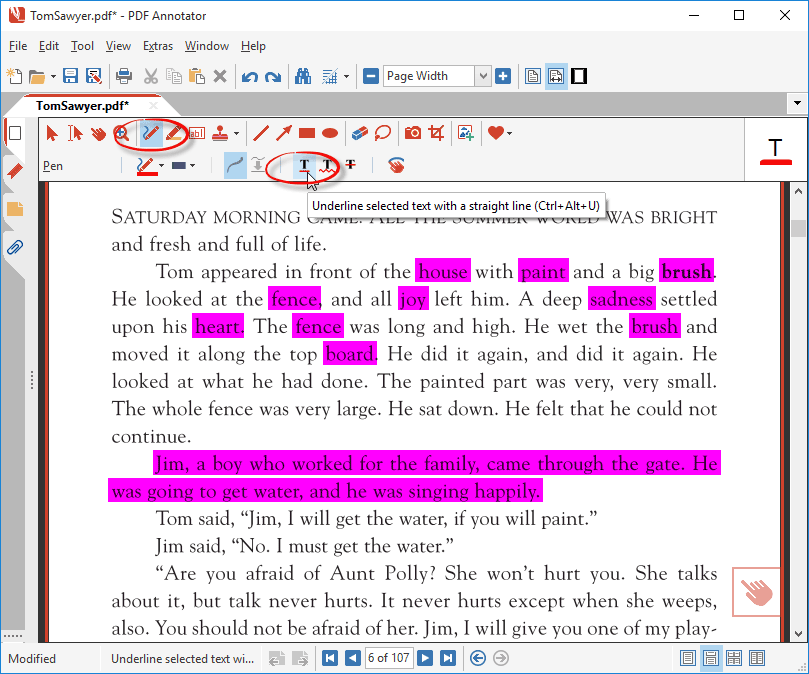
Task: Select the Pen tool
Action: [x=151, y=134]
